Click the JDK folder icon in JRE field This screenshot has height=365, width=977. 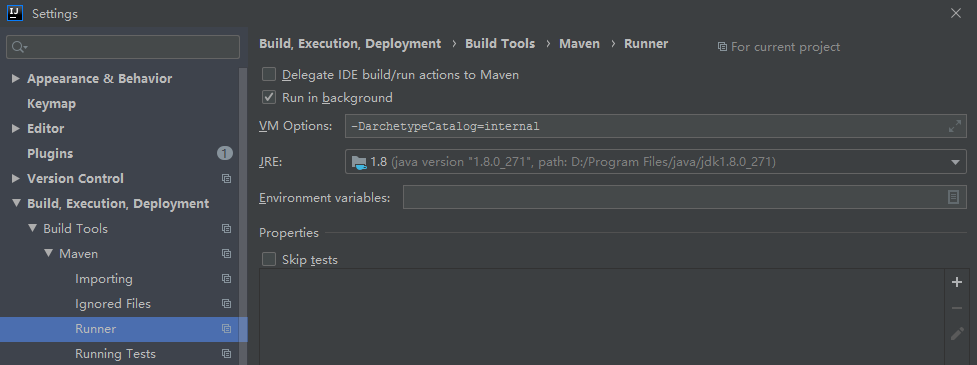359,163
